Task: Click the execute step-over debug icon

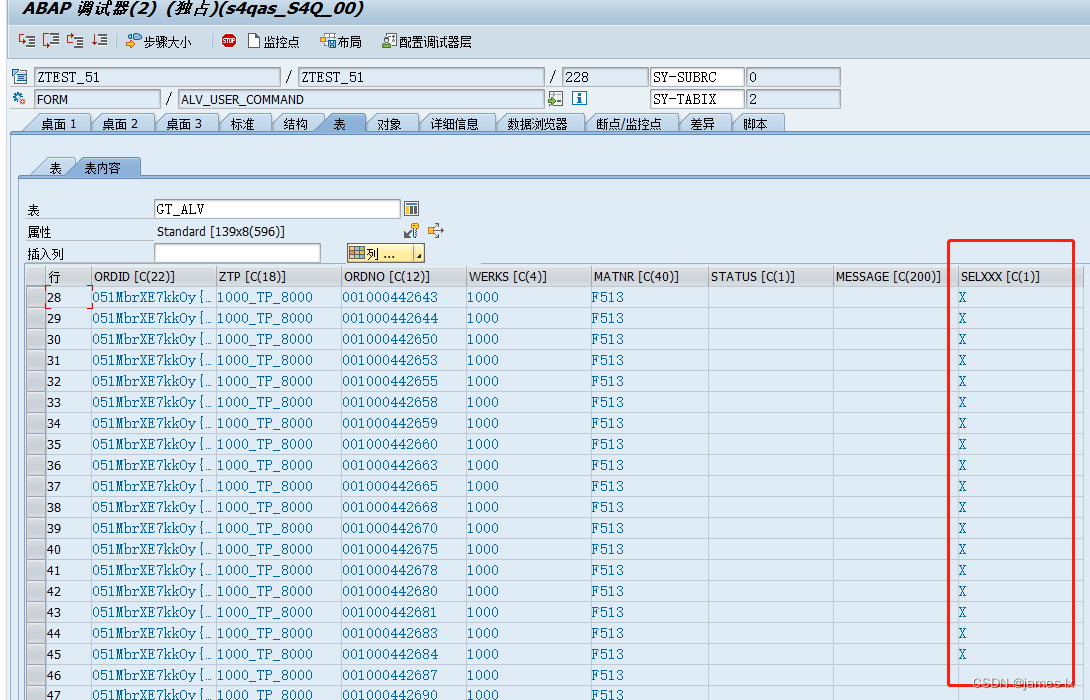Action: pyautogui.click(x=49, y=41)
